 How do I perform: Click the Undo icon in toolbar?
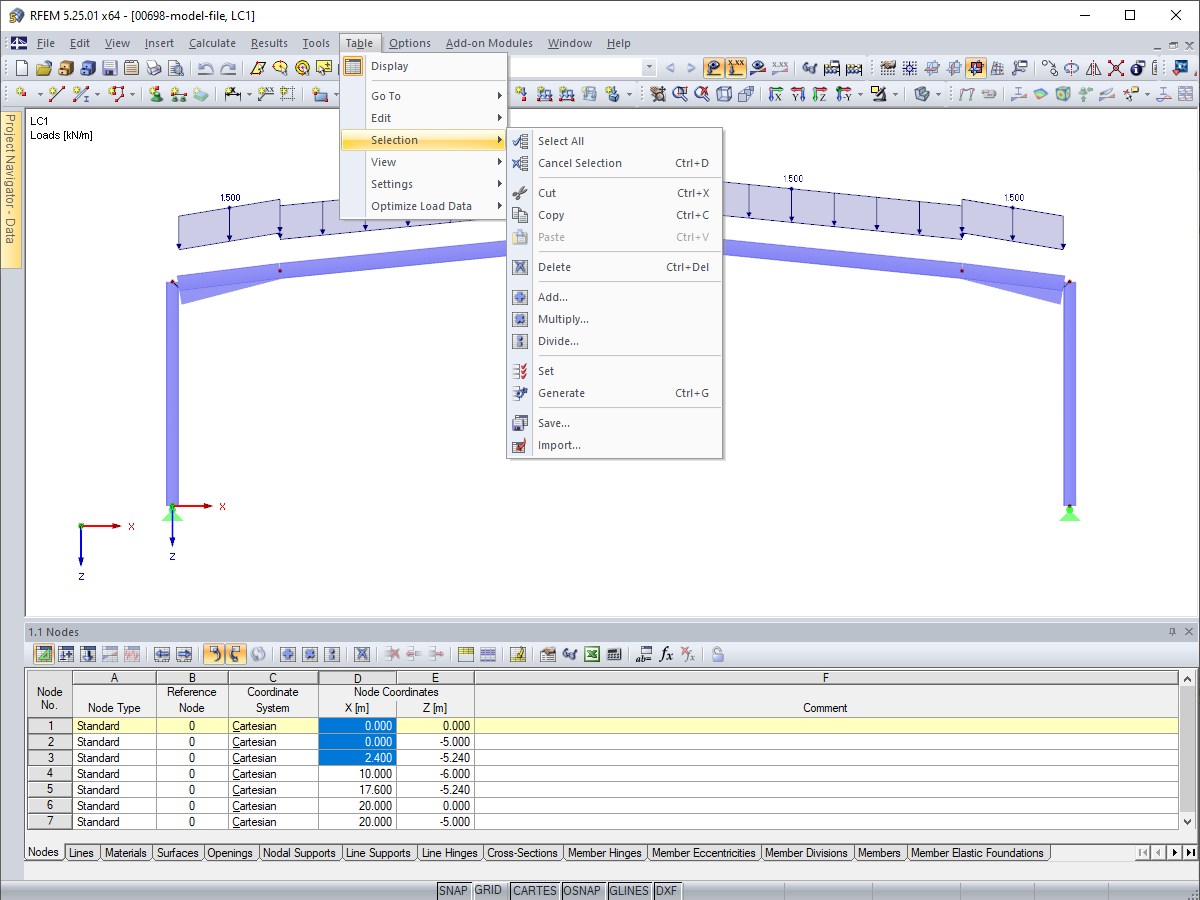(206, 67)
